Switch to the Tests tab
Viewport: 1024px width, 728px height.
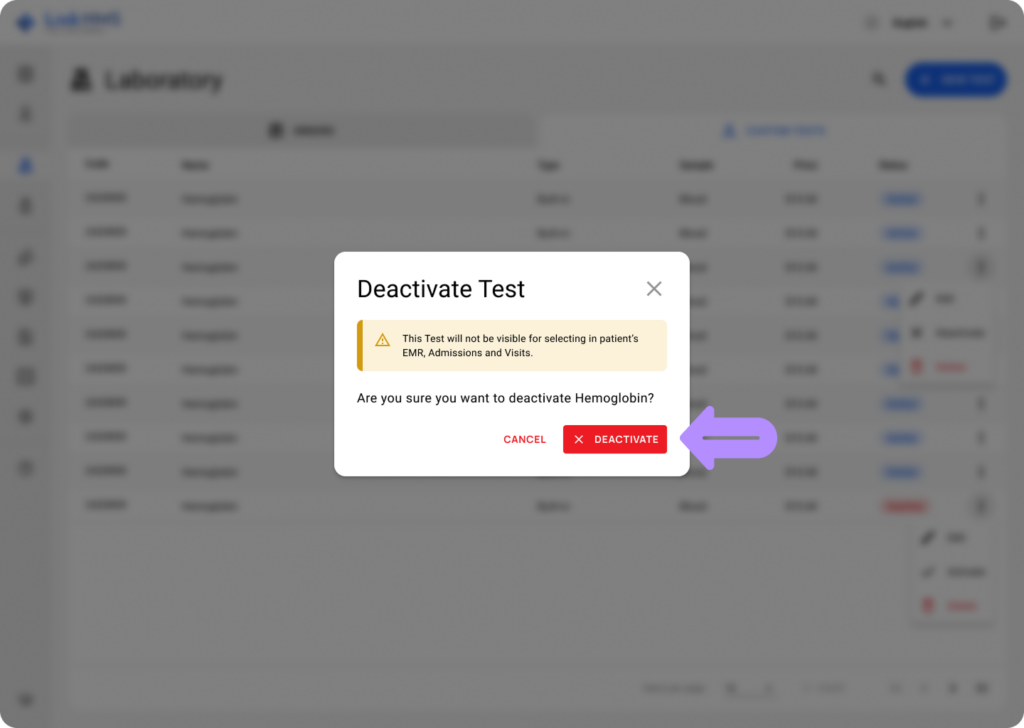tap(300, 129)
